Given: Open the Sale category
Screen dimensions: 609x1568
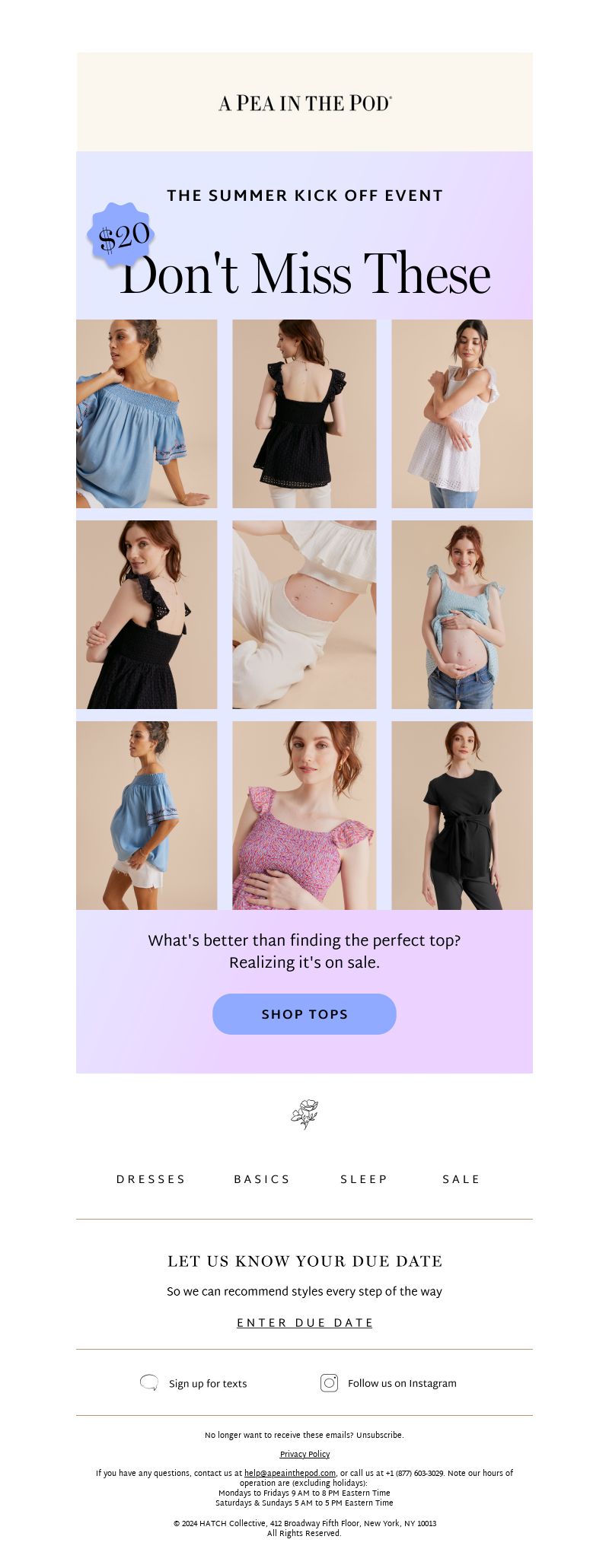Looking at the screenshot, I should (461, 1179).
